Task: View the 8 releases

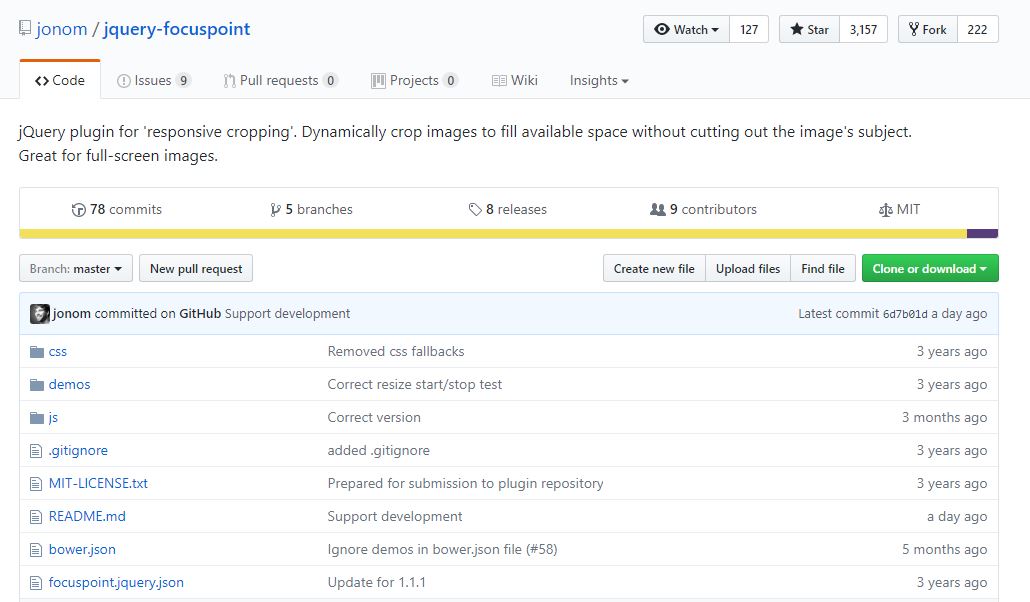Action: coord(508,210)
